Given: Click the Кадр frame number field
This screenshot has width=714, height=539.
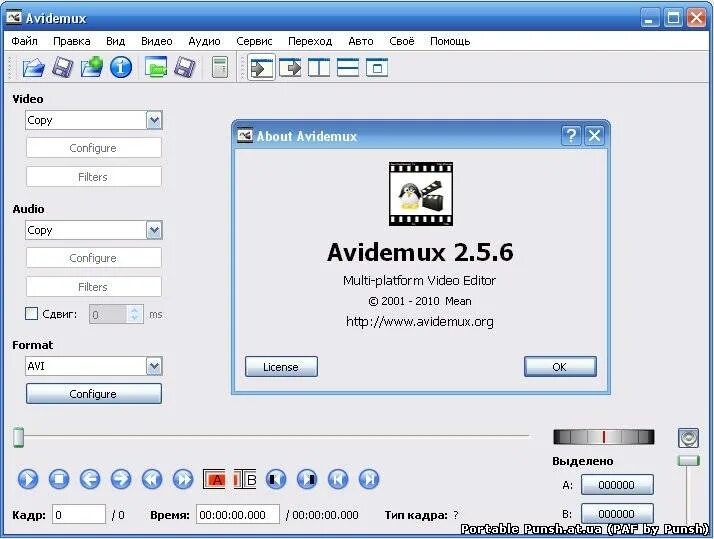Looking at the screenshot, I should (79, 514).
